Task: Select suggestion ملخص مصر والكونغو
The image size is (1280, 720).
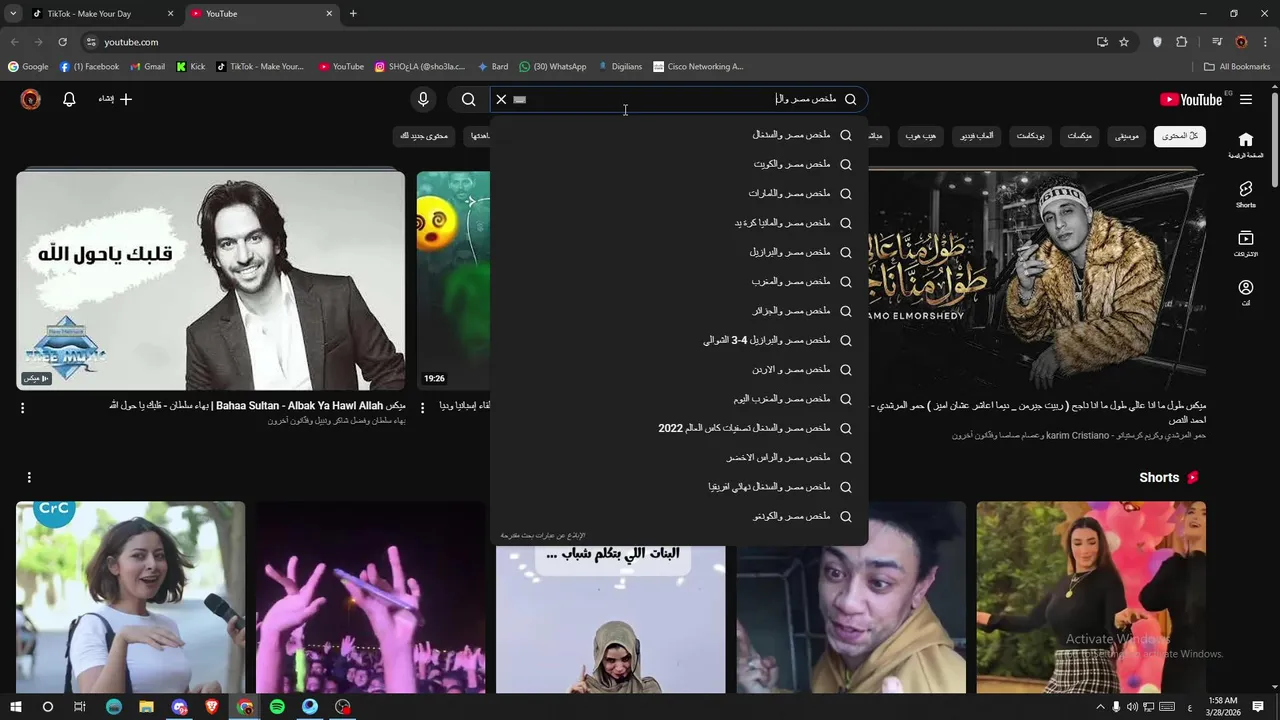Action: coord(679,516)
